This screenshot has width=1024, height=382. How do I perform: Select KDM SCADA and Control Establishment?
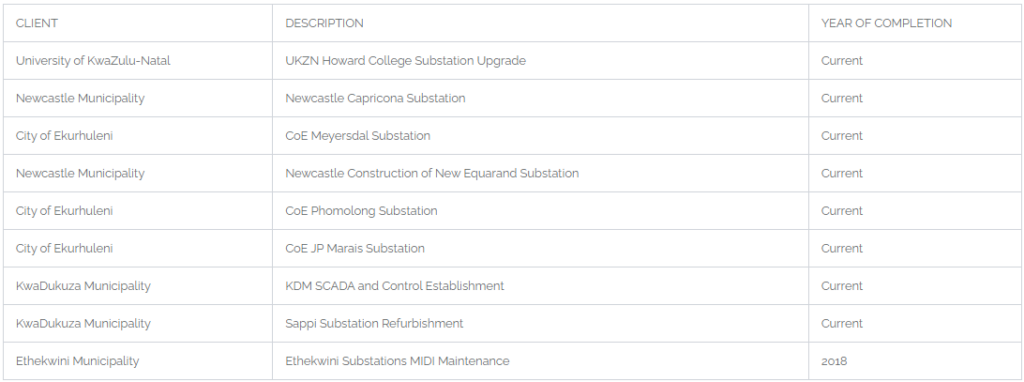point(394,286)
